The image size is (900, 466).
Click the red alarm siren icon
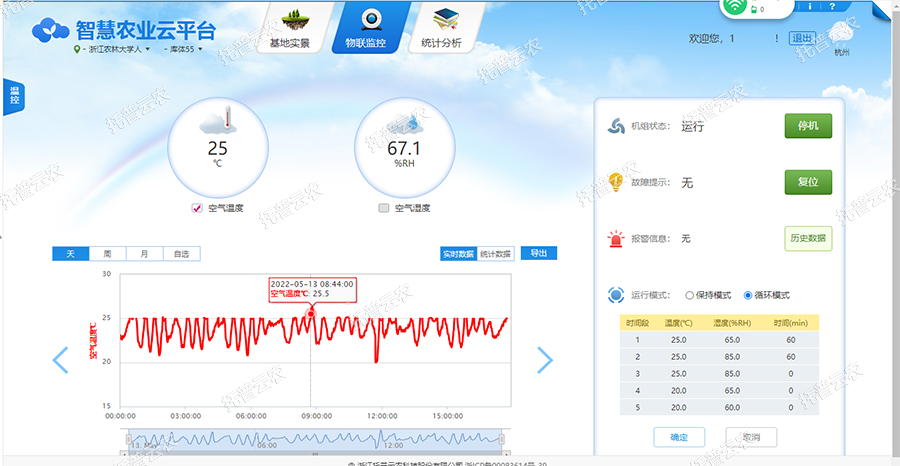[616, 239]
